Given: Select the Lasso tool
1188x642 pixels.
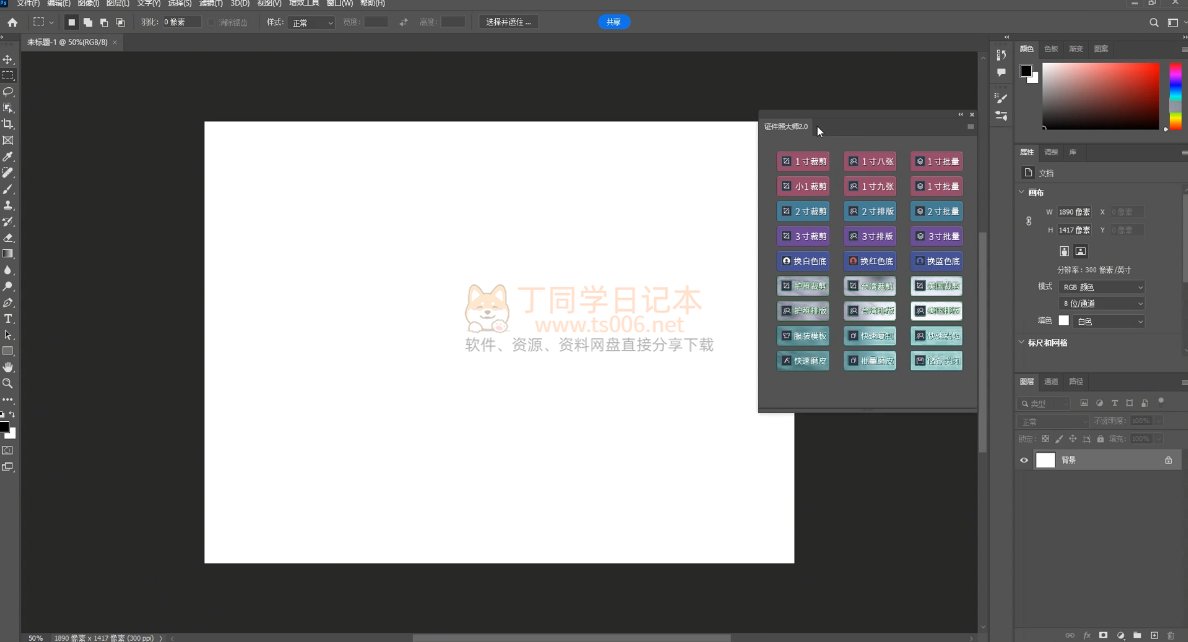Looking at the screenshot, I should (8, 92).
